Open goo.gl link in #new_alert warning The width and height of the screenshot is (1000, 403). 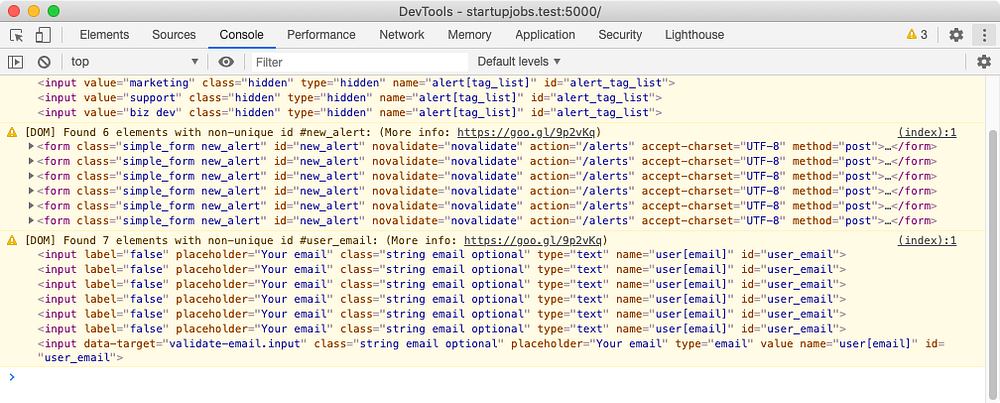(x=527, y=133)
